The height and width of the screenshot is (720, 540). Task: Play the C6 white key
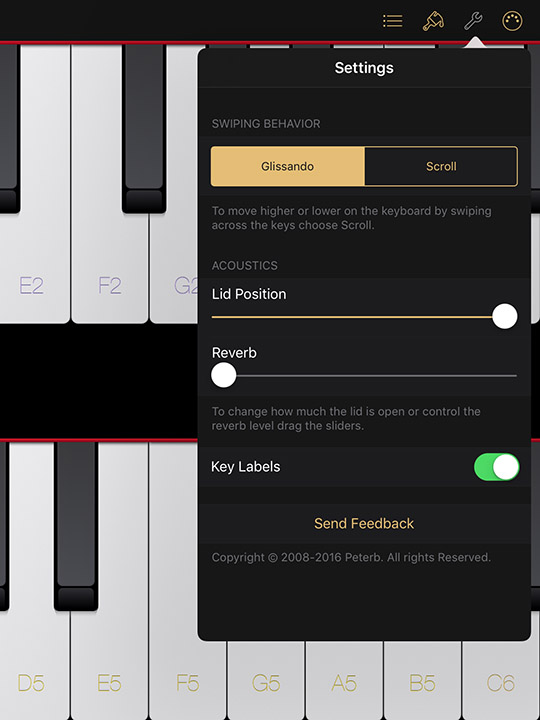(501, 682)
